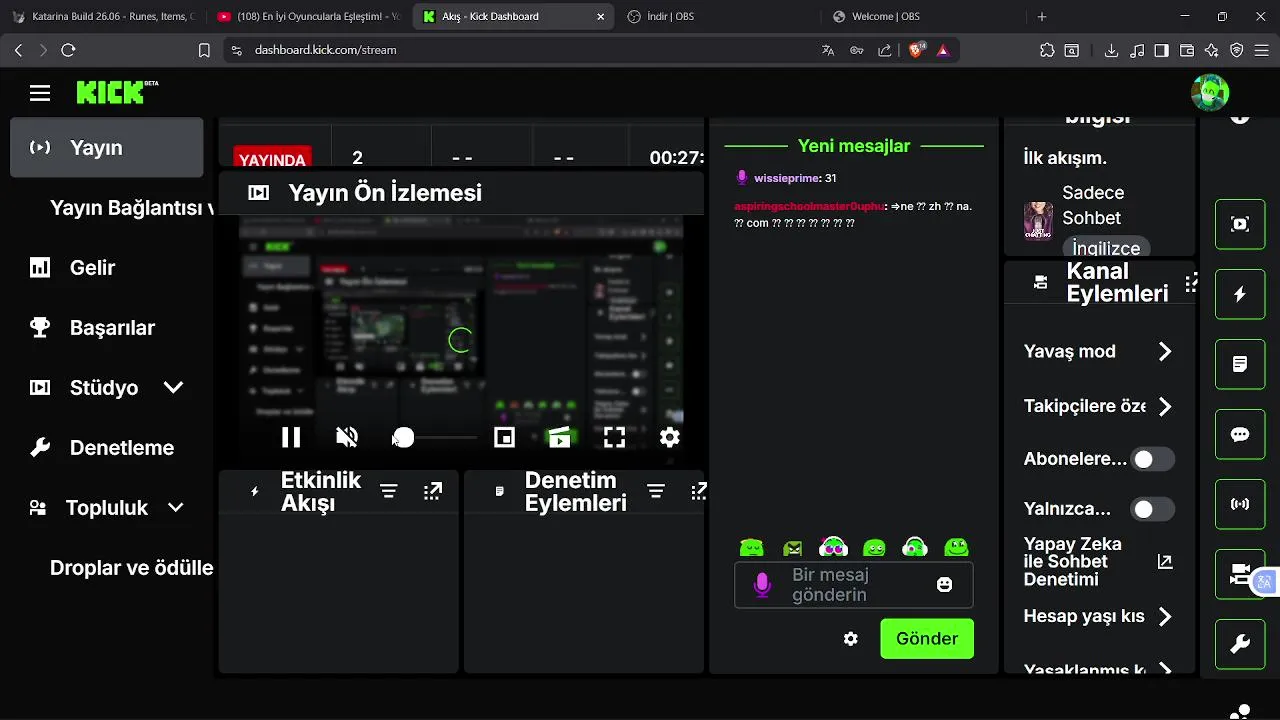Bookmark this page using the bookmark icon
The height and width of the screenshot is (720, 1280).
pos(204,50)
